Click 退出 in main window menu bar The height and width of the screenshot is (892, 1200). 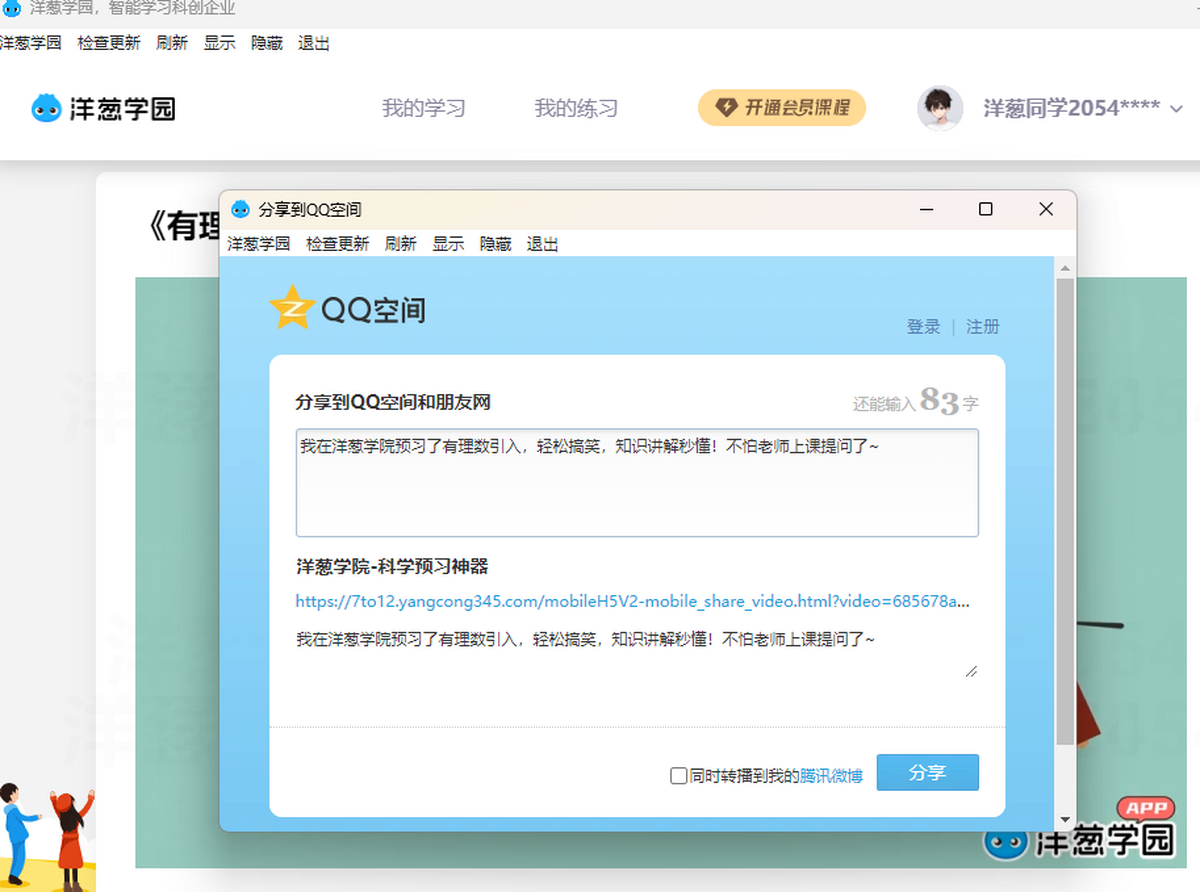[x=314, y=43]
